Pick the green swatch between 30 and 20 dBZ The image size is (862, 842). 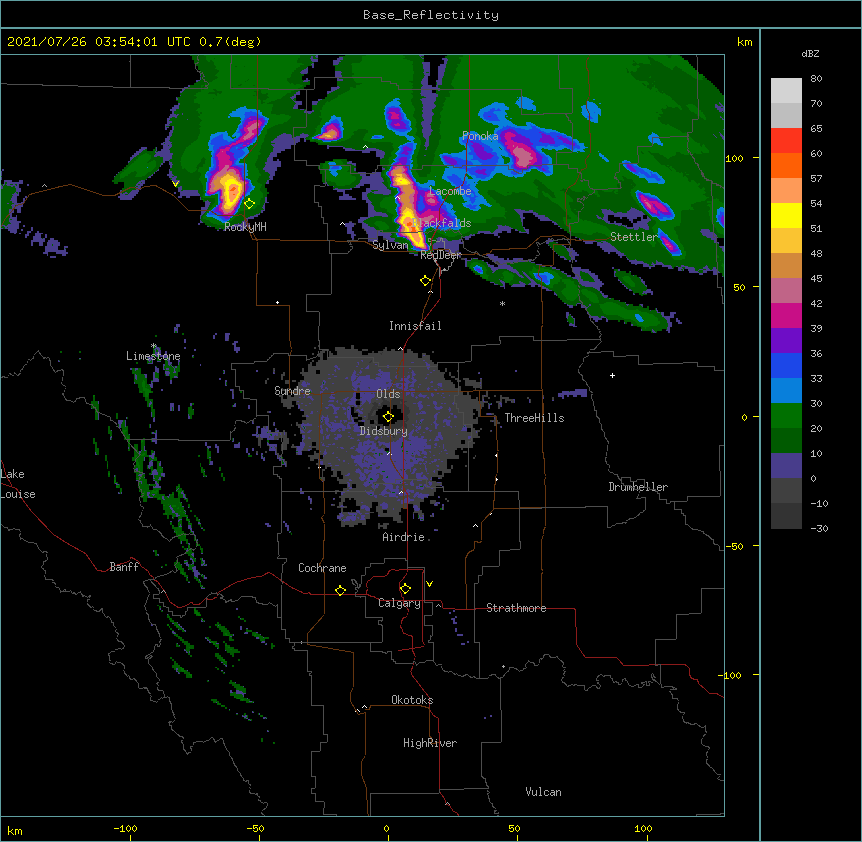[x=786, y=416]
